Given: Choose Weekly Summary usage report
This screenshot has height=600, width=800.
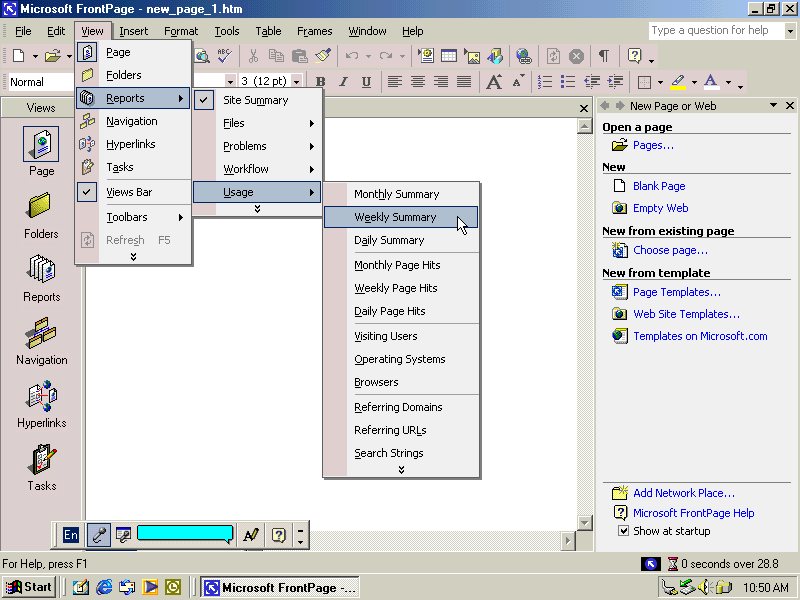Looking at the screenshot, I should tap(401, 217).
